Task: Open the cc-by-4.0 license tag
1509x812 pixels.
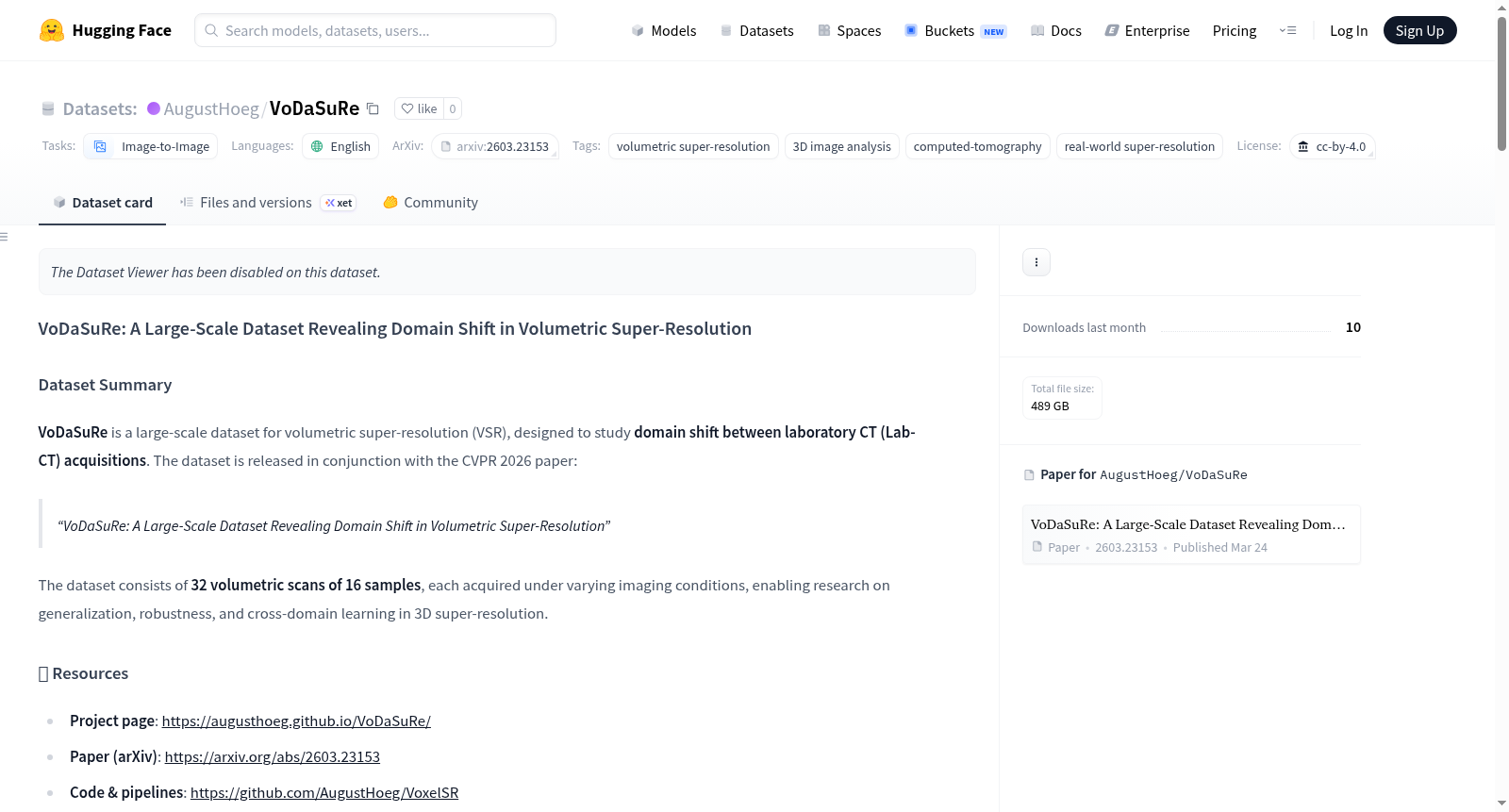Action: pyautogui.click(x=1332, y=146)
